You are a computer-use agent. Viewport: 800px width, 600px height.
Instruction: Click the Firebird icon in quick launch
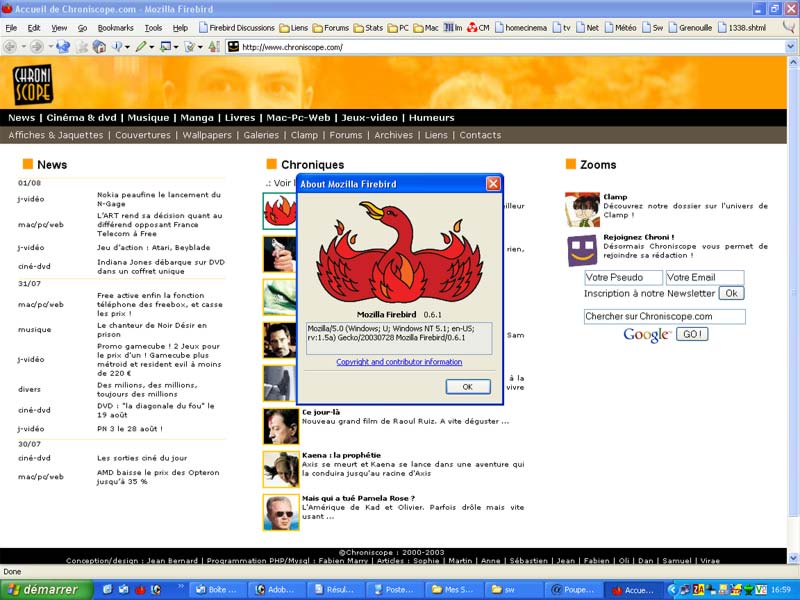pos(140,589)
